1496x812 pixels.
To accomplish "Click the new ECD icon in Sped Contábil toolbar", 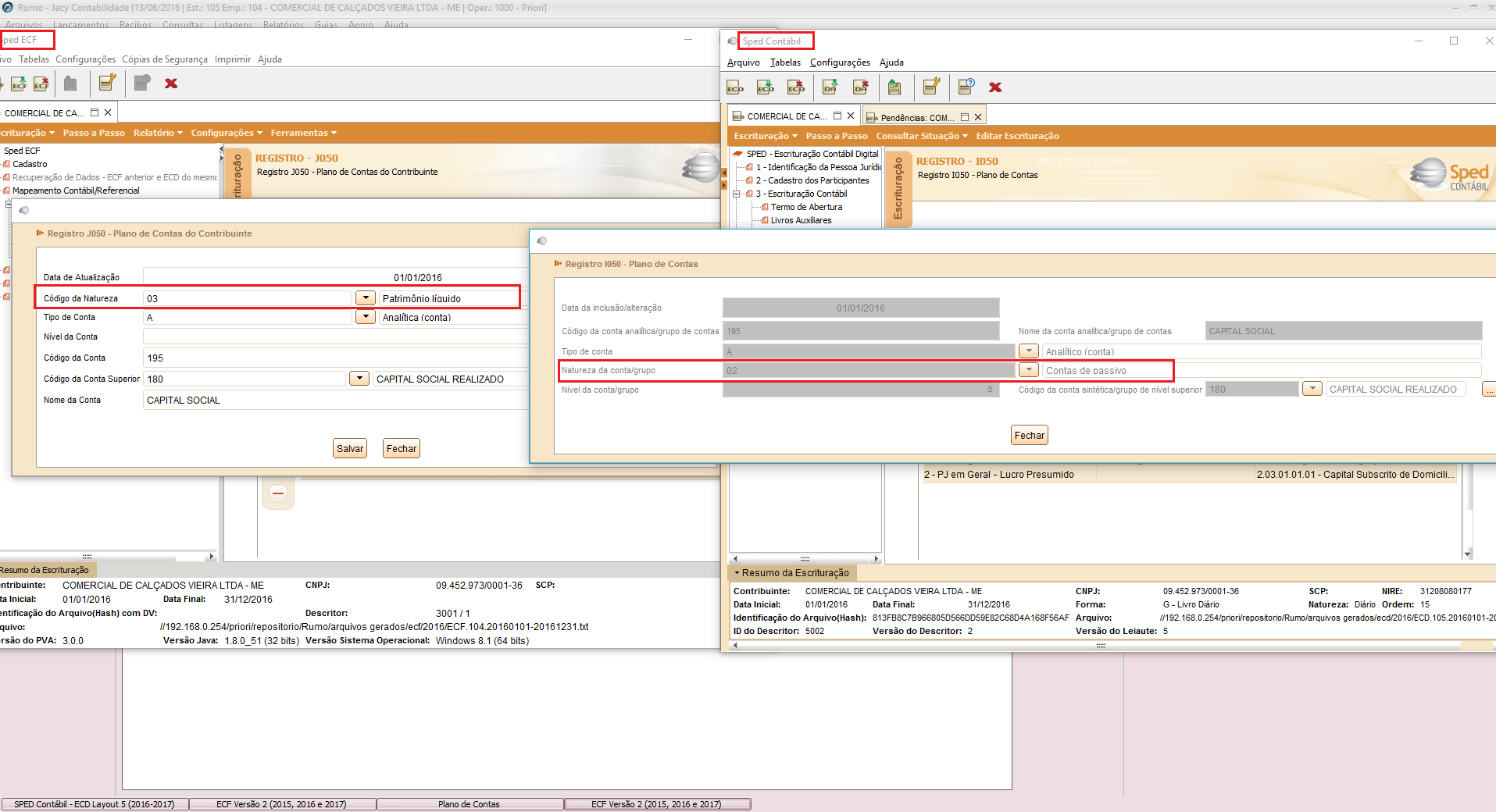I will tap(735, 87).
